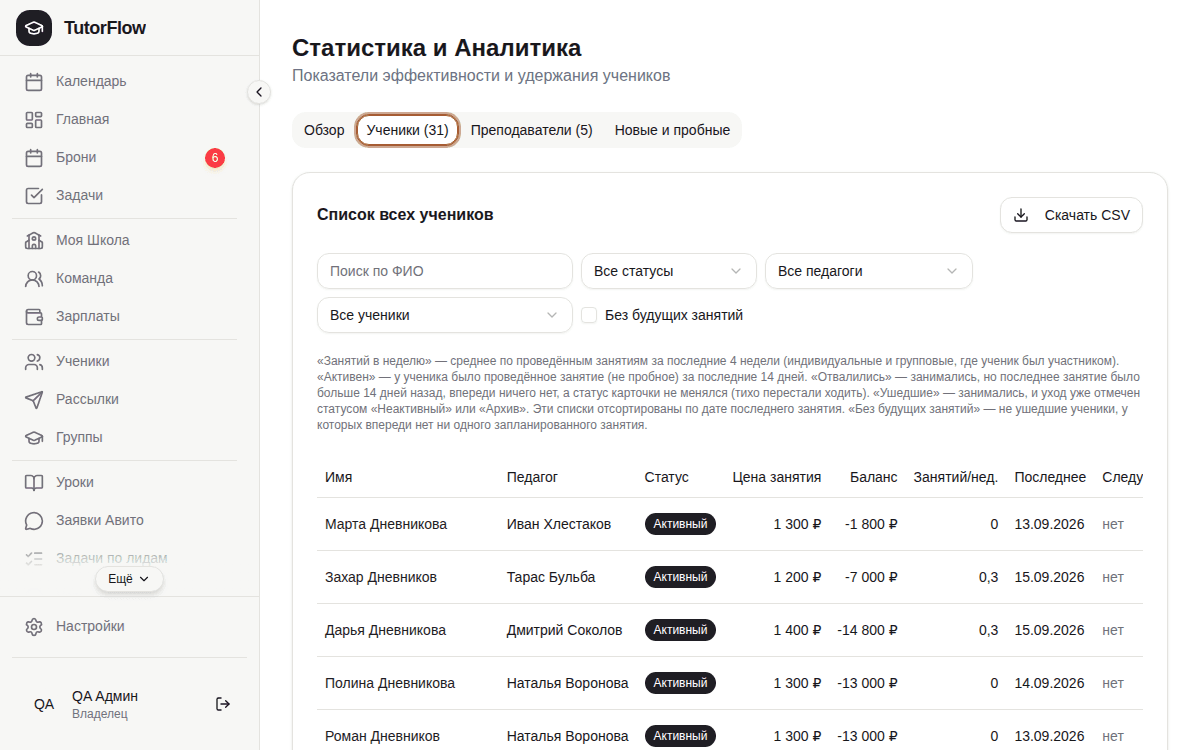Click the Цена занятия column header

tap(777, 477)
